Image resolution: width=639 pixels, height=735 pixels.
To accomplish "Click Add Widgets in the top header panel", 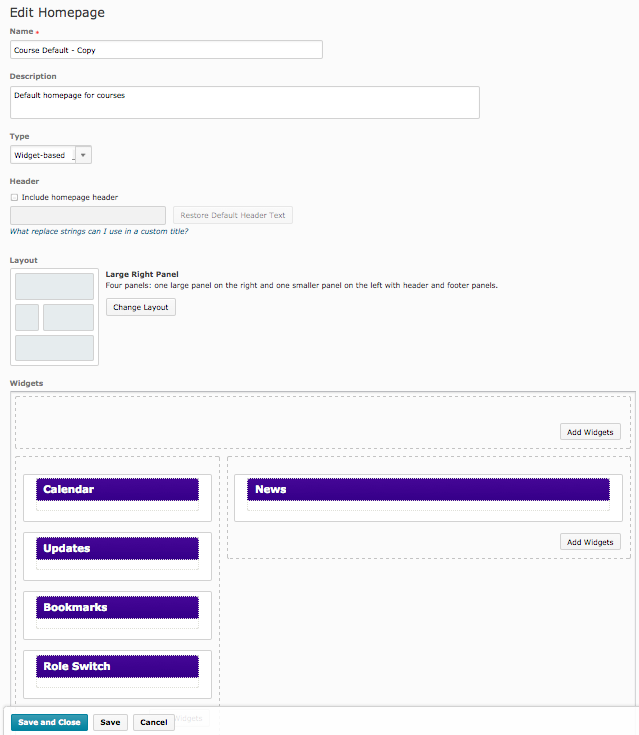I will 590,432.
